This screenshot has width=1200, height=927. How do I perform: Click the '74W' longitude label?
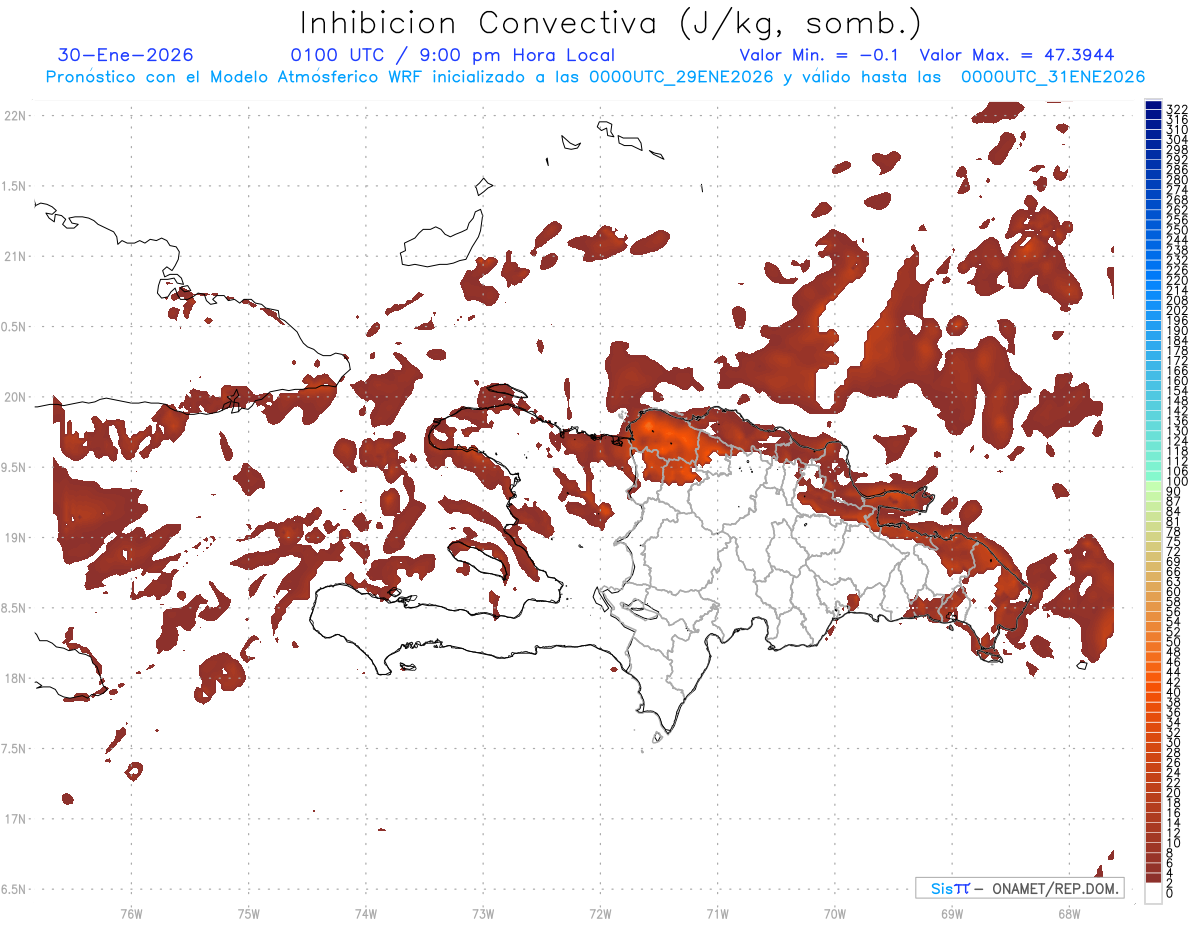click(x=366, y=913)
